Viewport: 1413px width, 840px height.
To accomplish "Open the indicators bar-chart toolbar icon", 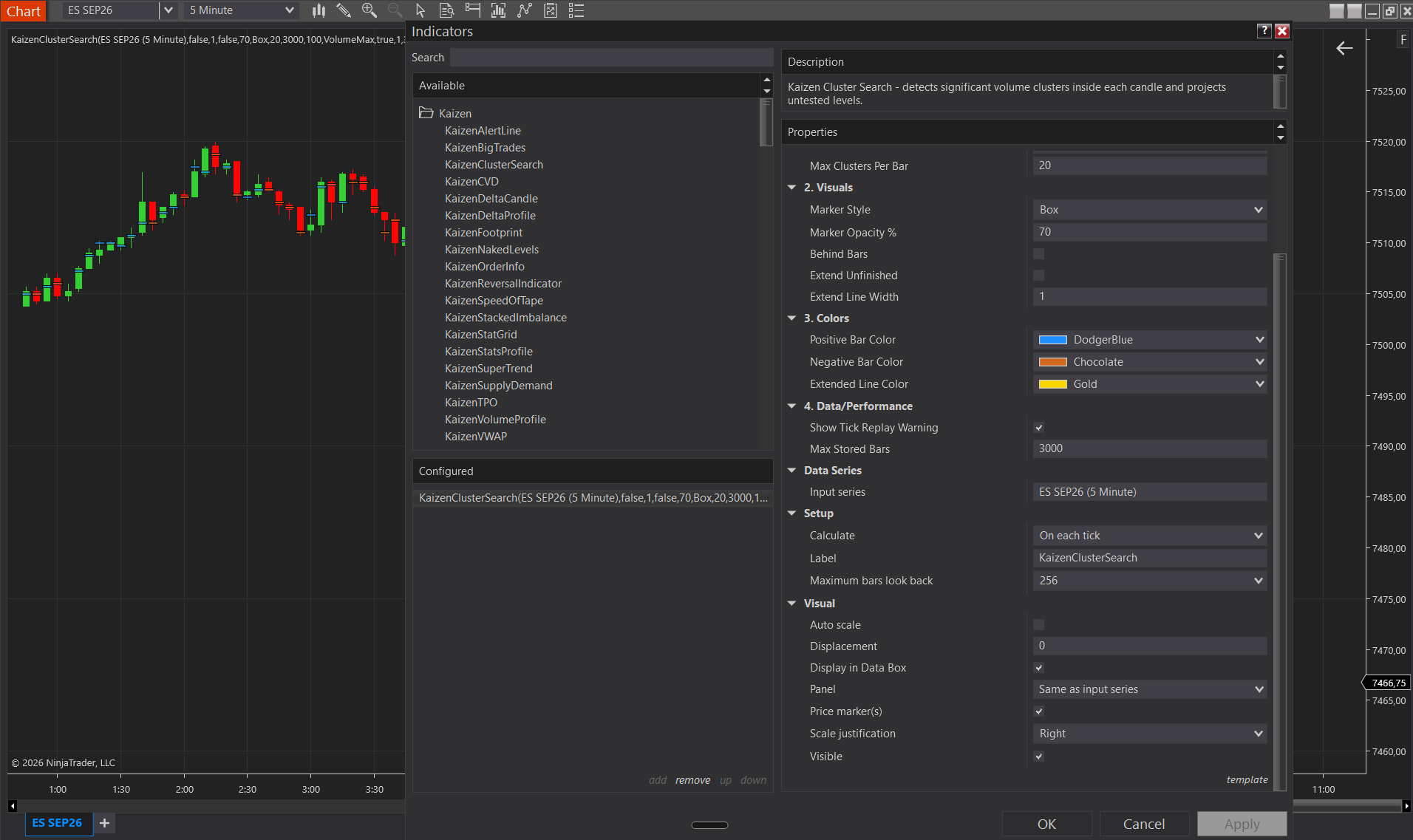I will [499, 10].
